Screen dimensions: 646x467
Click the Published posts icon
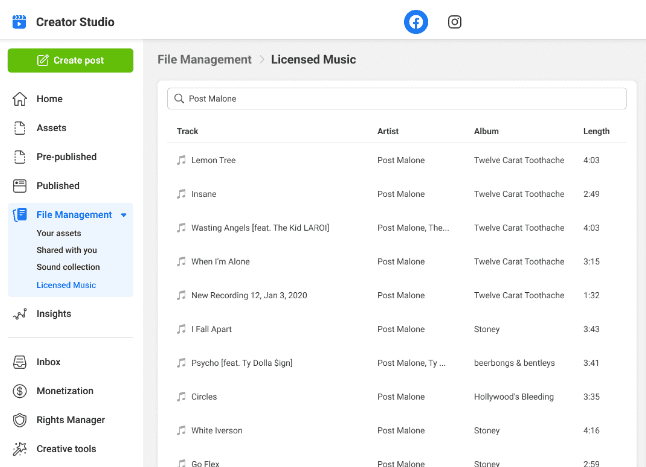click(x=19, y=186)
